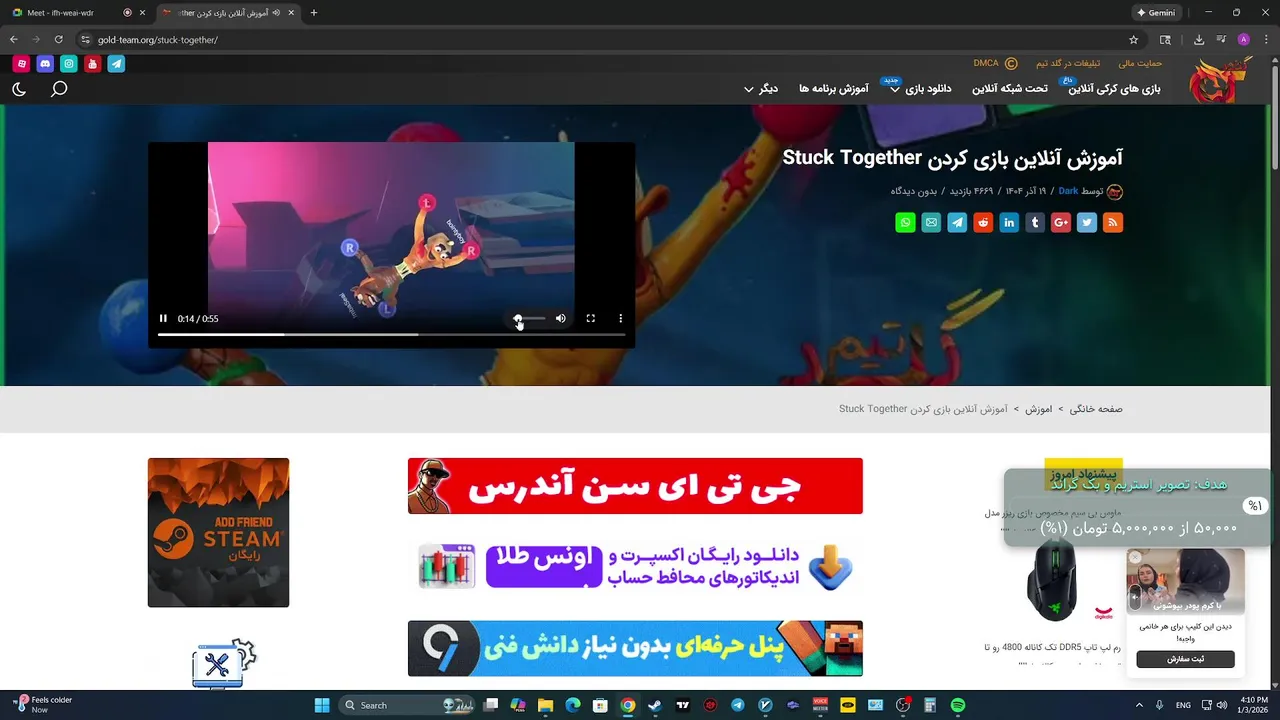
Task: Open تبلیغات در گلد تیم link
Action: pos(1069,63)
